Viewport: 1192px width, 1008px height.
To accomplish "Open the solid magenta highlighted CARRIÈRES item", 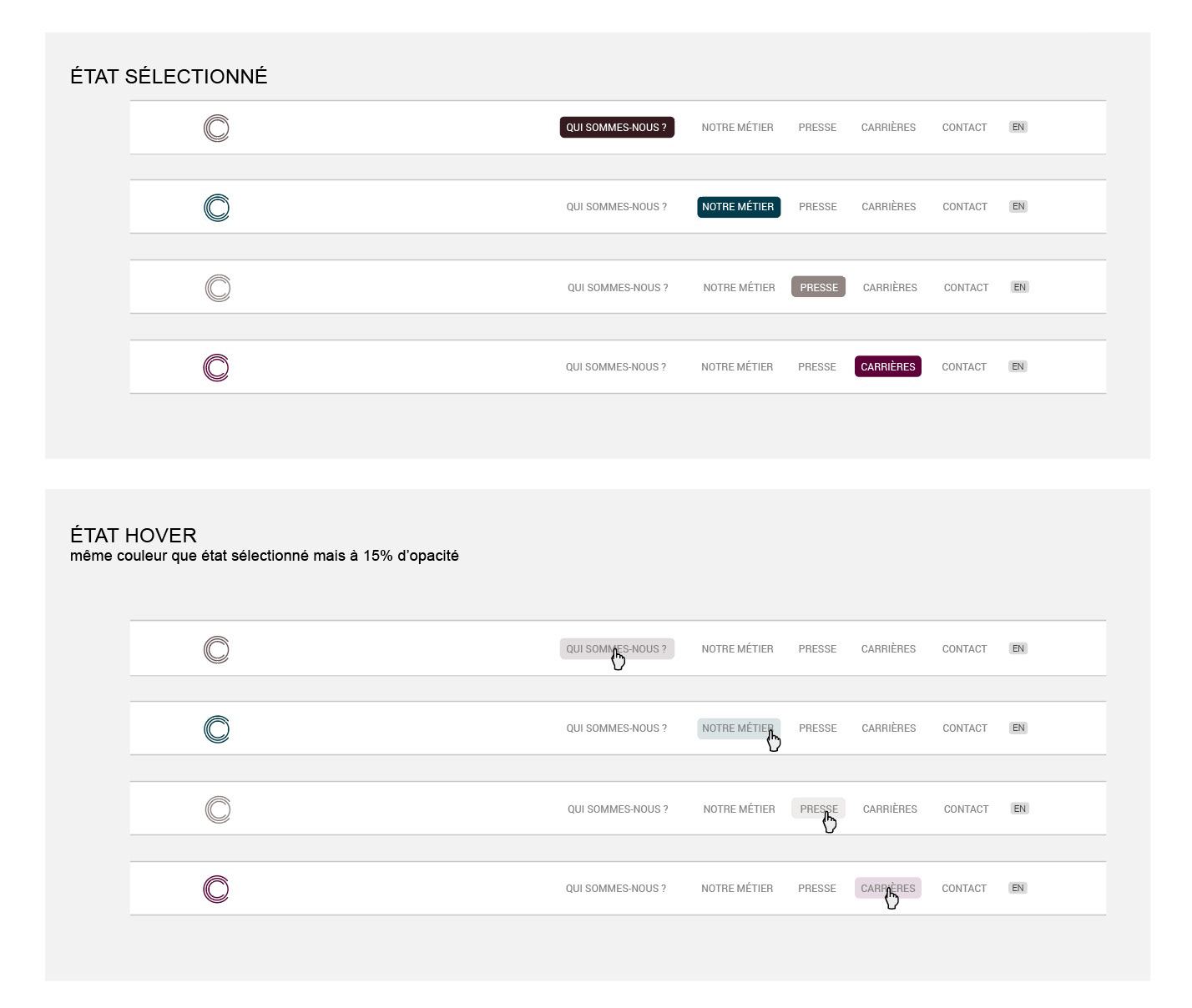I will pos(887,367).
